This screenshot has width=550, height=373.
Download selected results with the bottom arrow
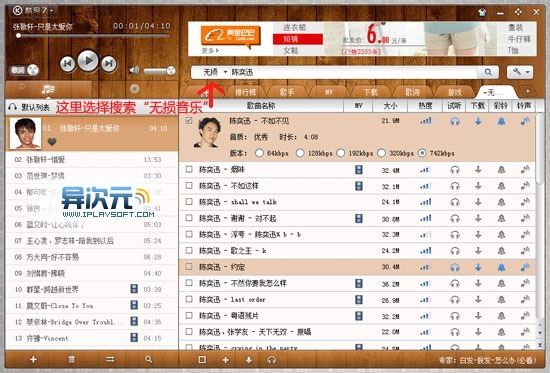click(x=249, y=360)
